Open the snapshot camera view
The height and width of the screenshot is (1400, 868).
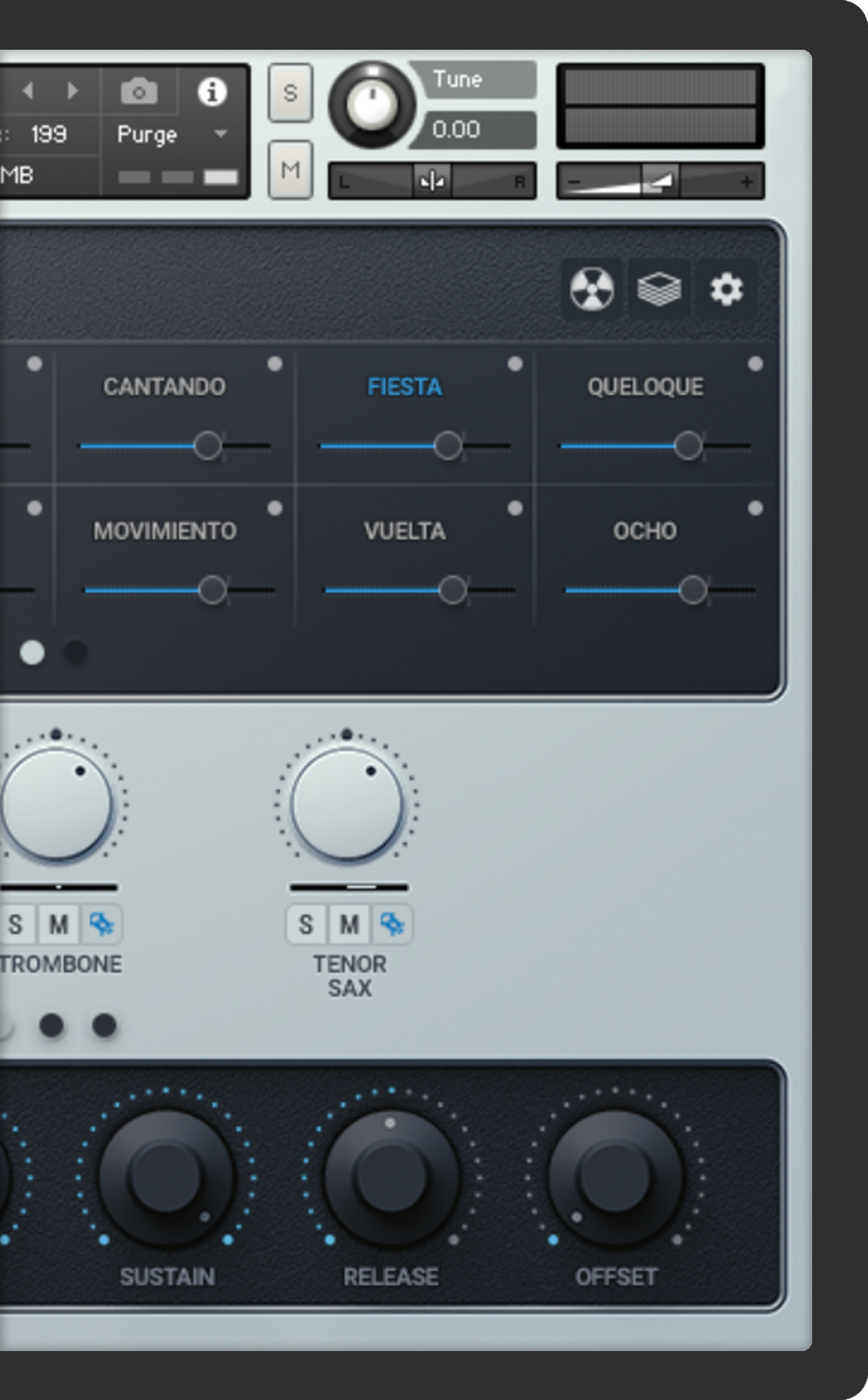pos(139,92)
